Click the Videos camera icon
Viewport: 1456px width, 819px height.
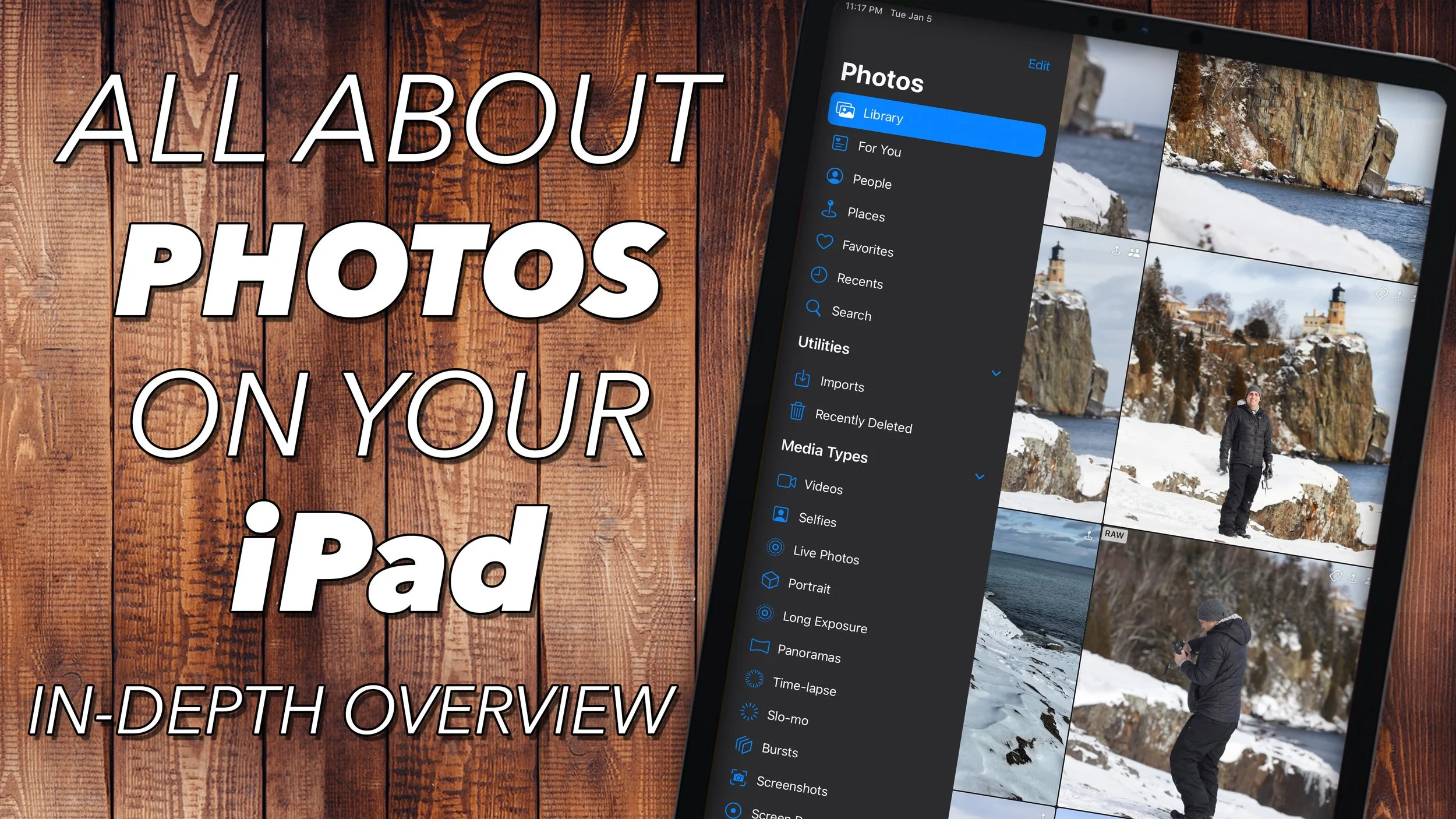pyautogui.click(x=786, y=481)
